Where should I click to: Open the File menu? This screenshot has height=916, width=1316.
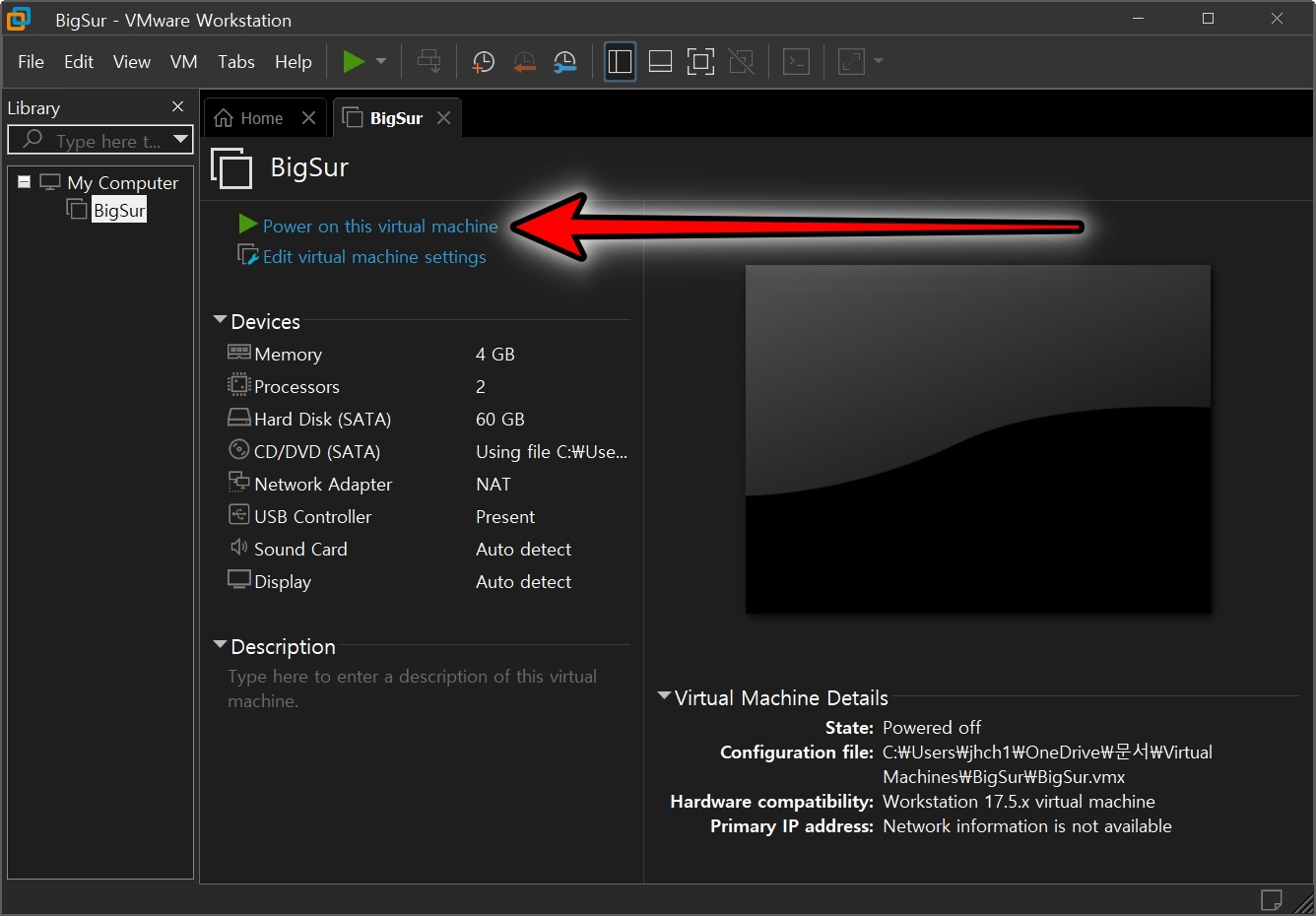[31, 62]
